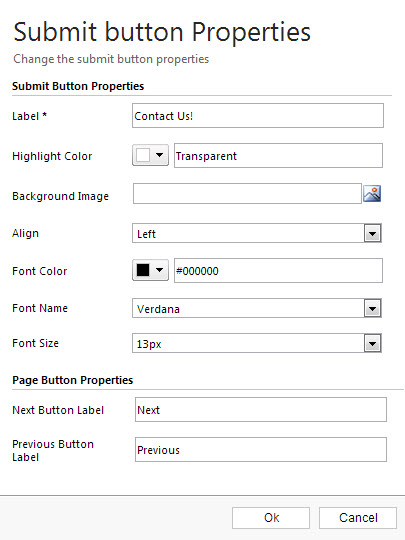405x540 pixels.
Task: Select the Align combo box showing Left
Action: (257, 233)
